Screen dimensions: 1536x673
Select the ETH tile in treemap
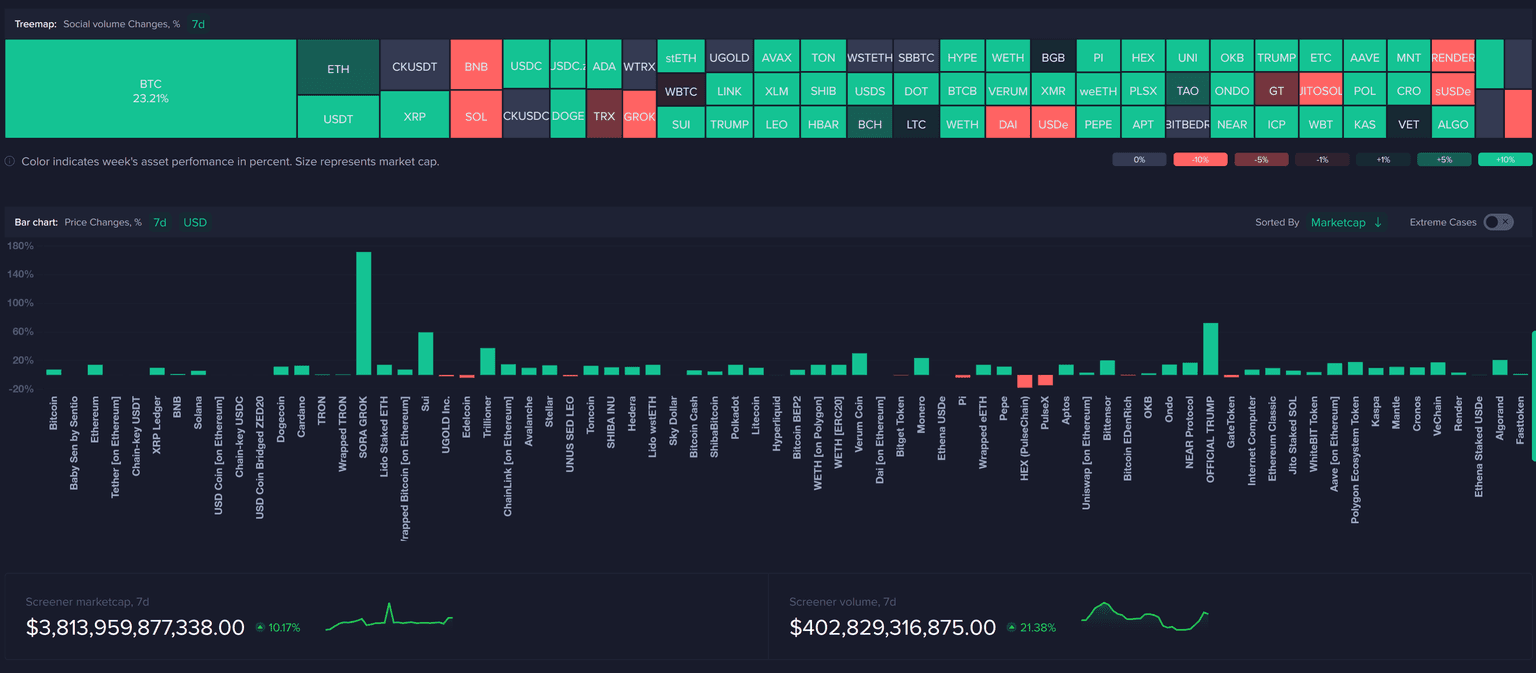point(338,68)
